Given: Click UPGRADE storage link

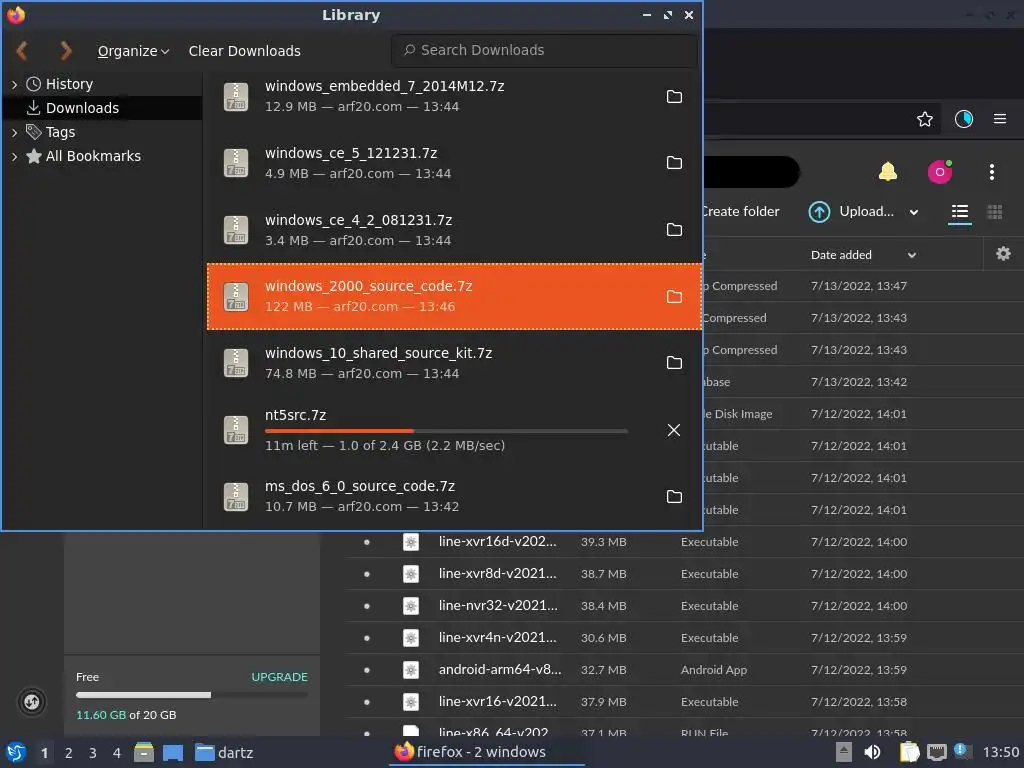Looking at the screenshot, I should [279, 677].
